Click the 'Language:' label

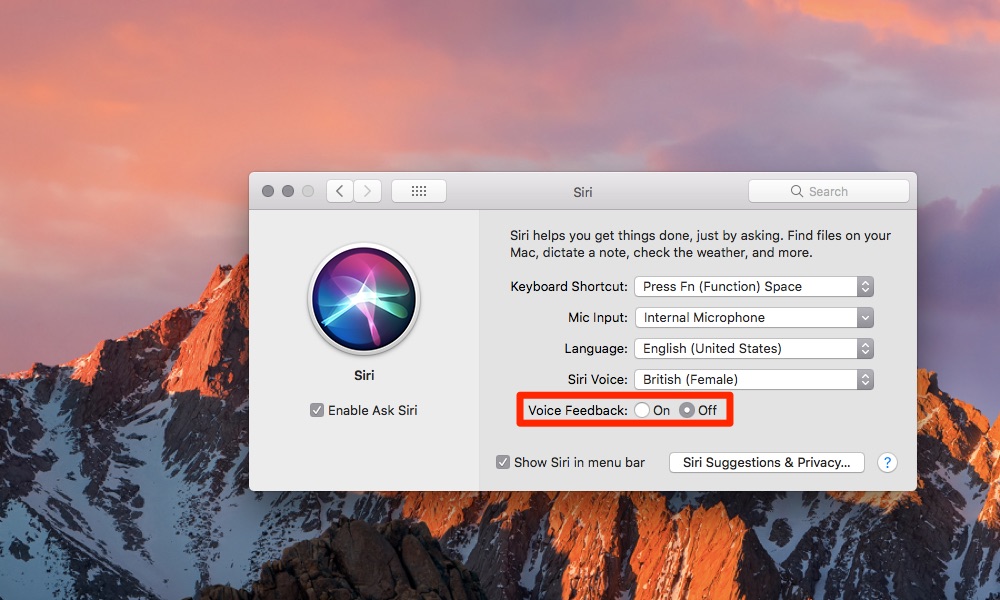tap(596, 348)
